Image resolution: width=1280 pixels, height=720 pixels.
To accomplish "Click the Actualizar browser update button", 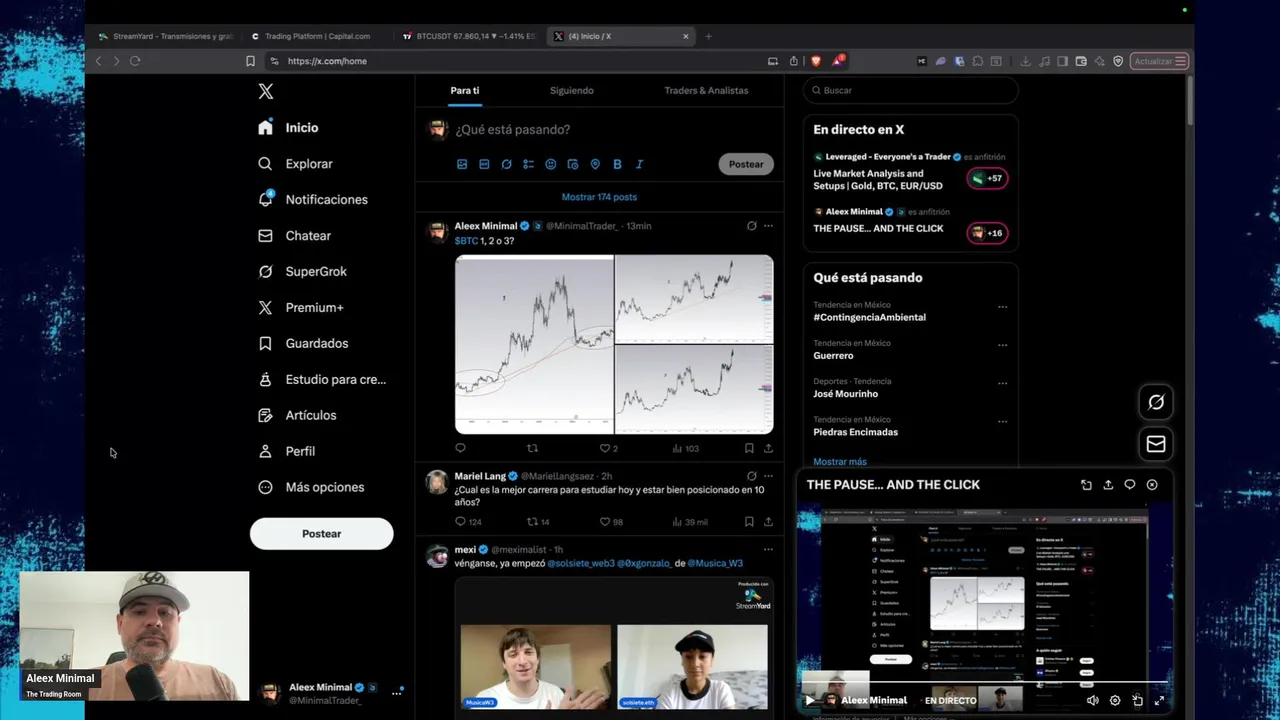I will (x=1160, y=61).
